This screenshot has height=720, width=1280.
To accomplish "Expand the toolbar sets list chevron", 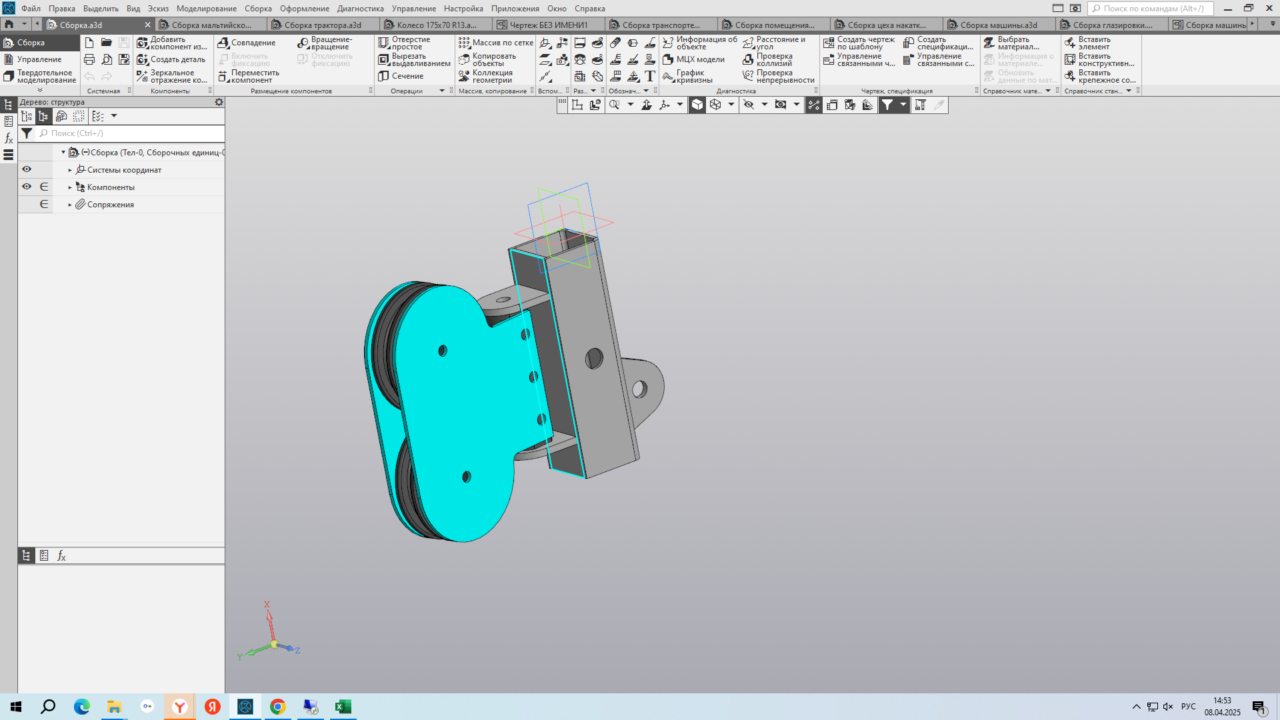I will tap(40, 90).
